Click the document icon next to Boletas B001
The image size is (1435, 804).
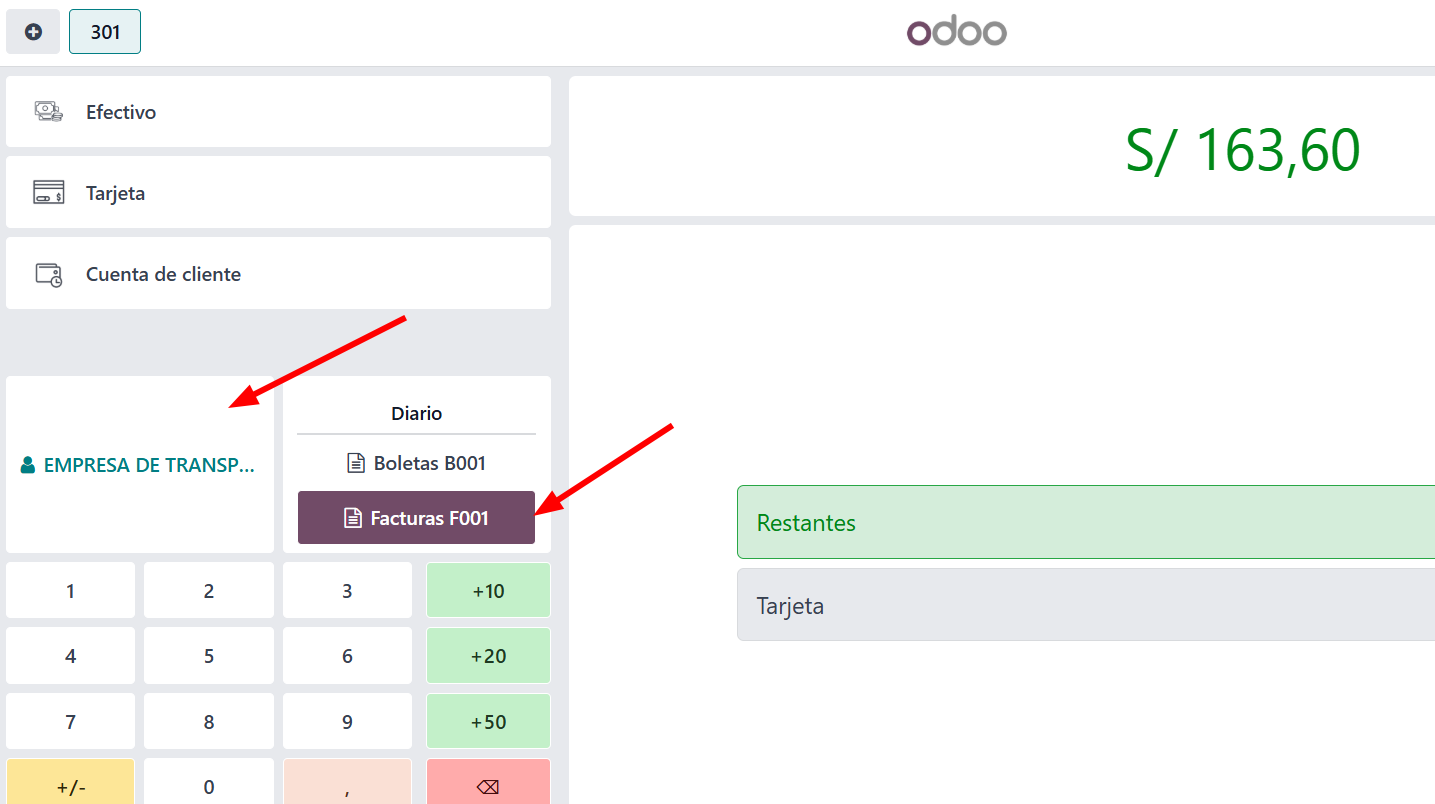[x=355, y=463]
